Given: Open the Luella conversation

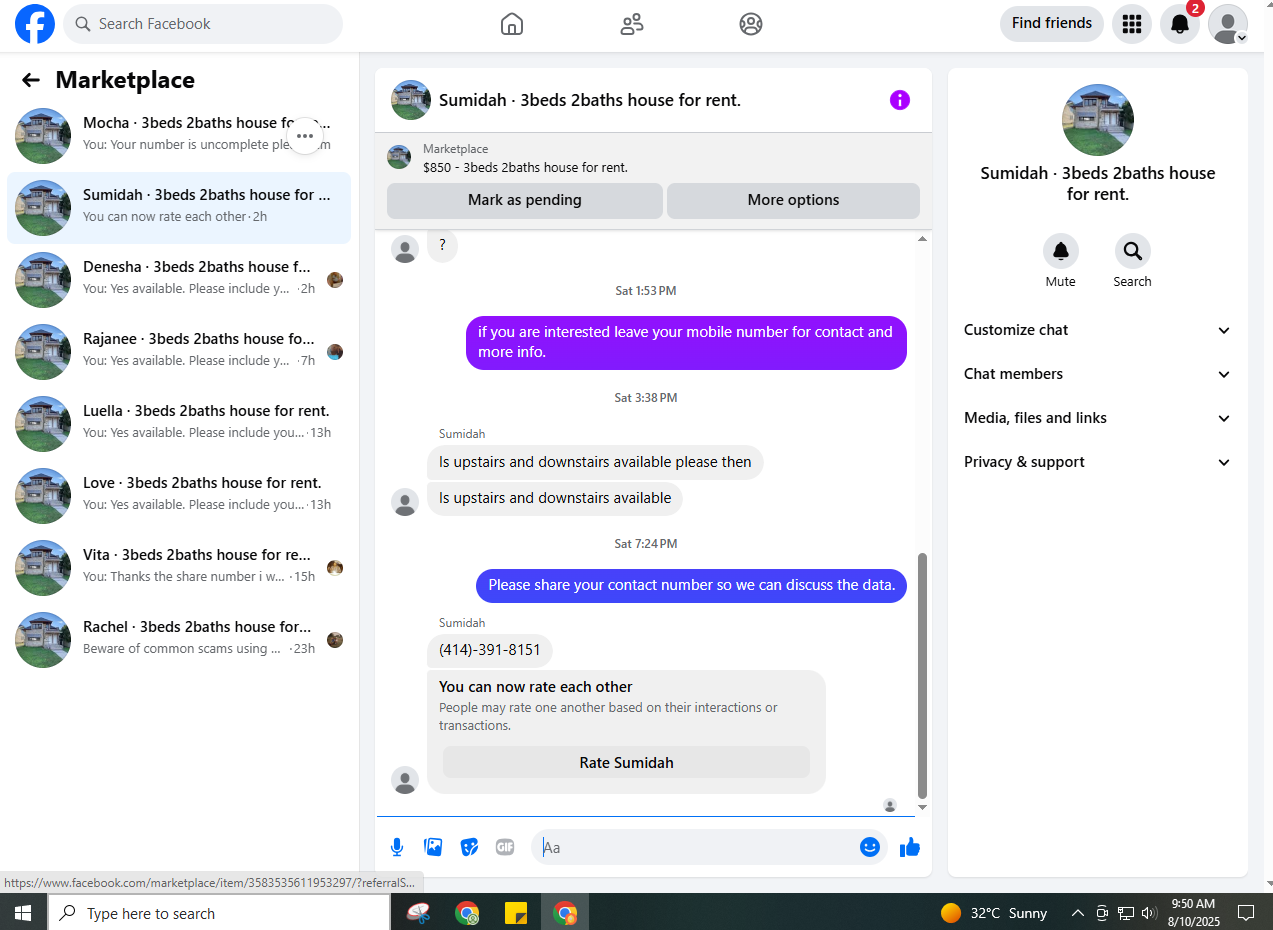Looking at the screenshot, I should point(179,424).
